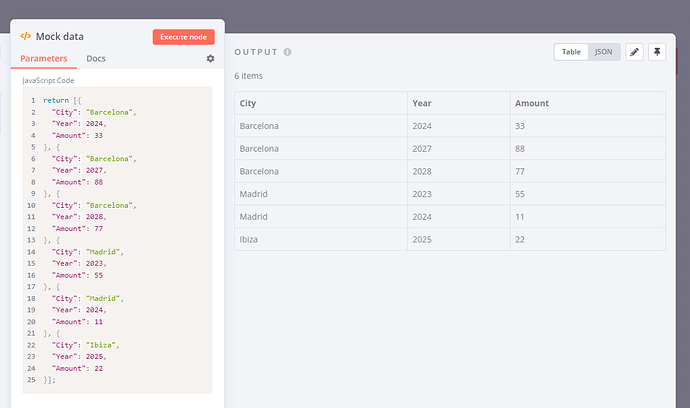690x408 pixels.
Task: Click Barcelona cell in 2028 row
Action: point(321,171)
